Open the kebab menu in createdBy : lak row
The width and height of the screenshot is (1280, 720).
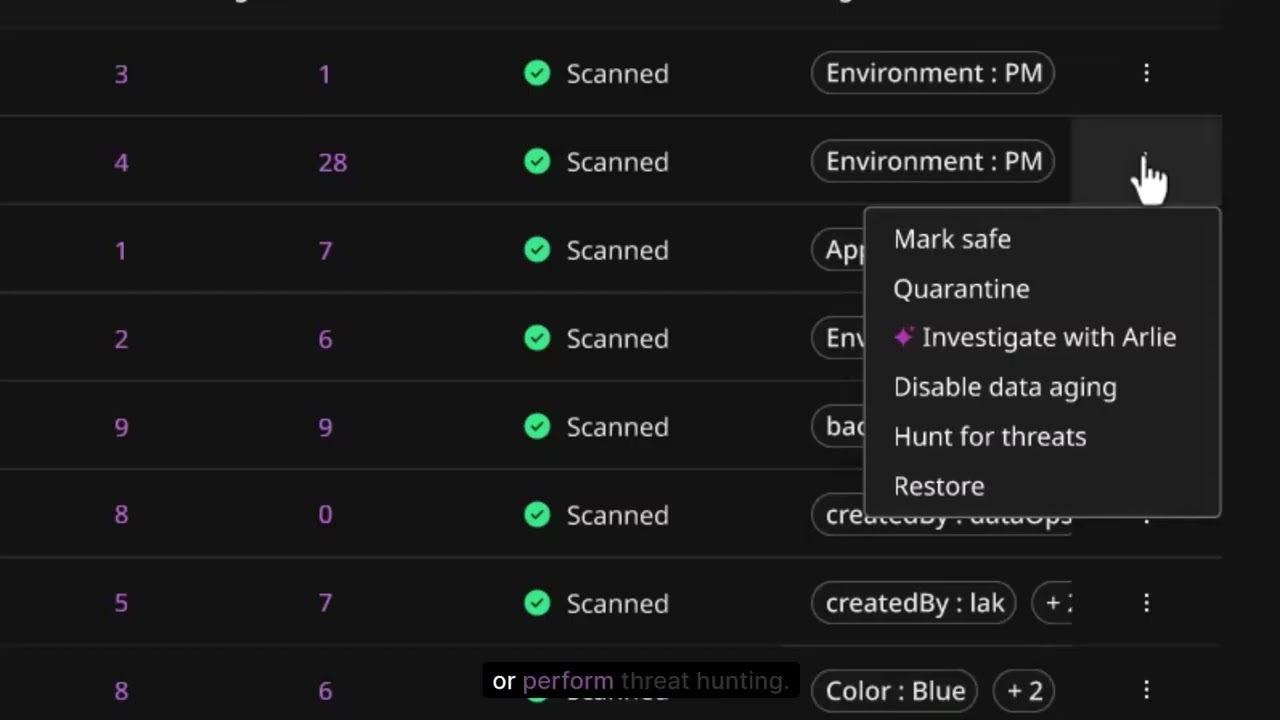[x=1146, y=603]
